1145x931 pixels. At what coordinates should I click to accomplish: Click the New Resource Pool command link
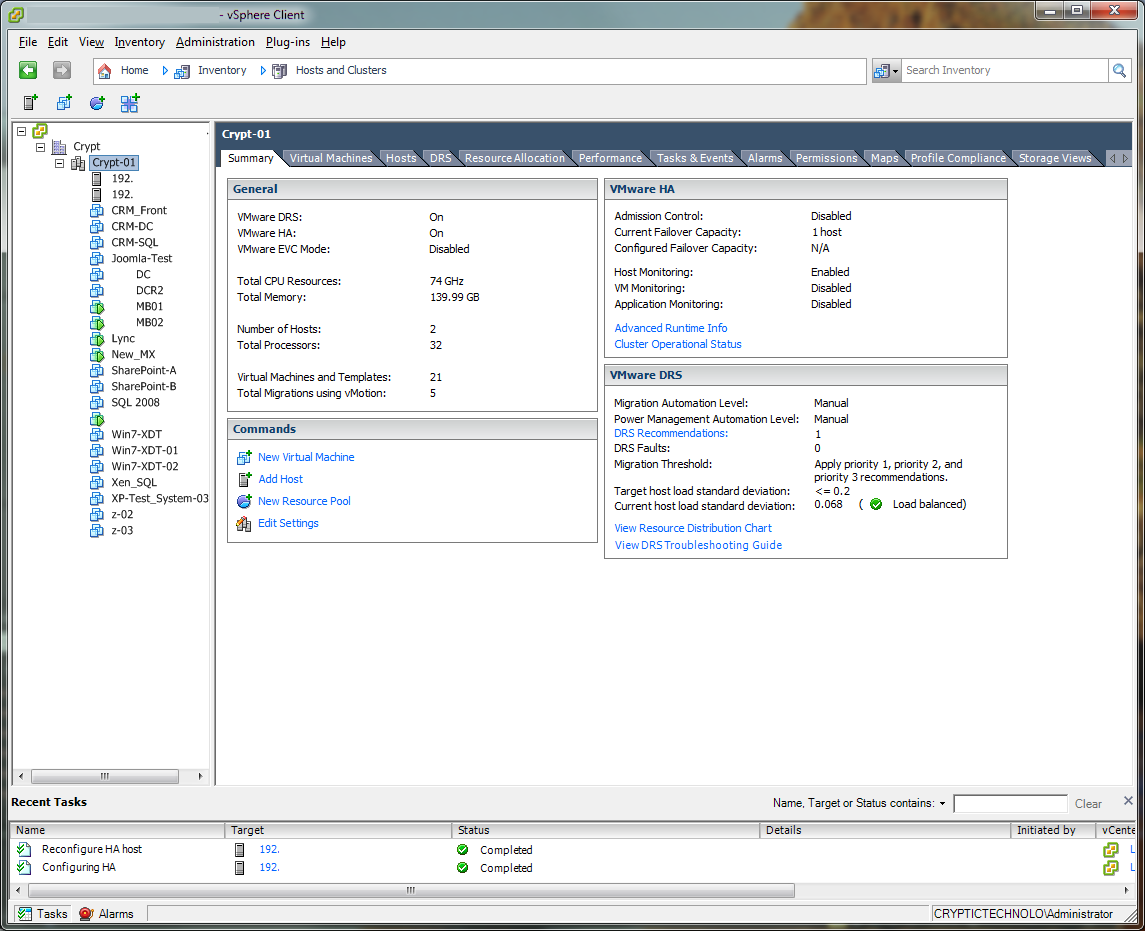click(x=304, y=501)
